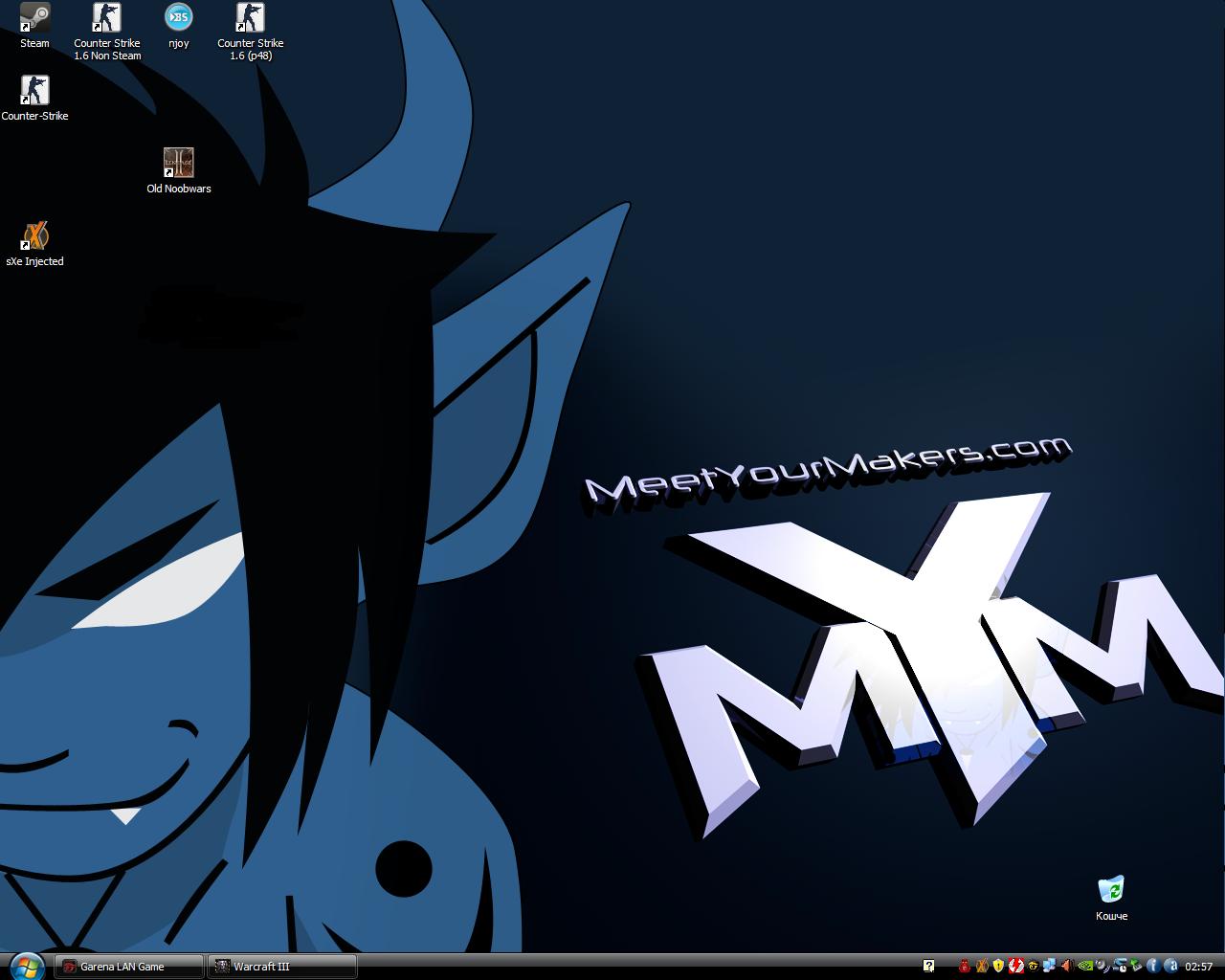Open sXe Injected tray icon
The image size is (1225, 980).
[x=982, y=966]
